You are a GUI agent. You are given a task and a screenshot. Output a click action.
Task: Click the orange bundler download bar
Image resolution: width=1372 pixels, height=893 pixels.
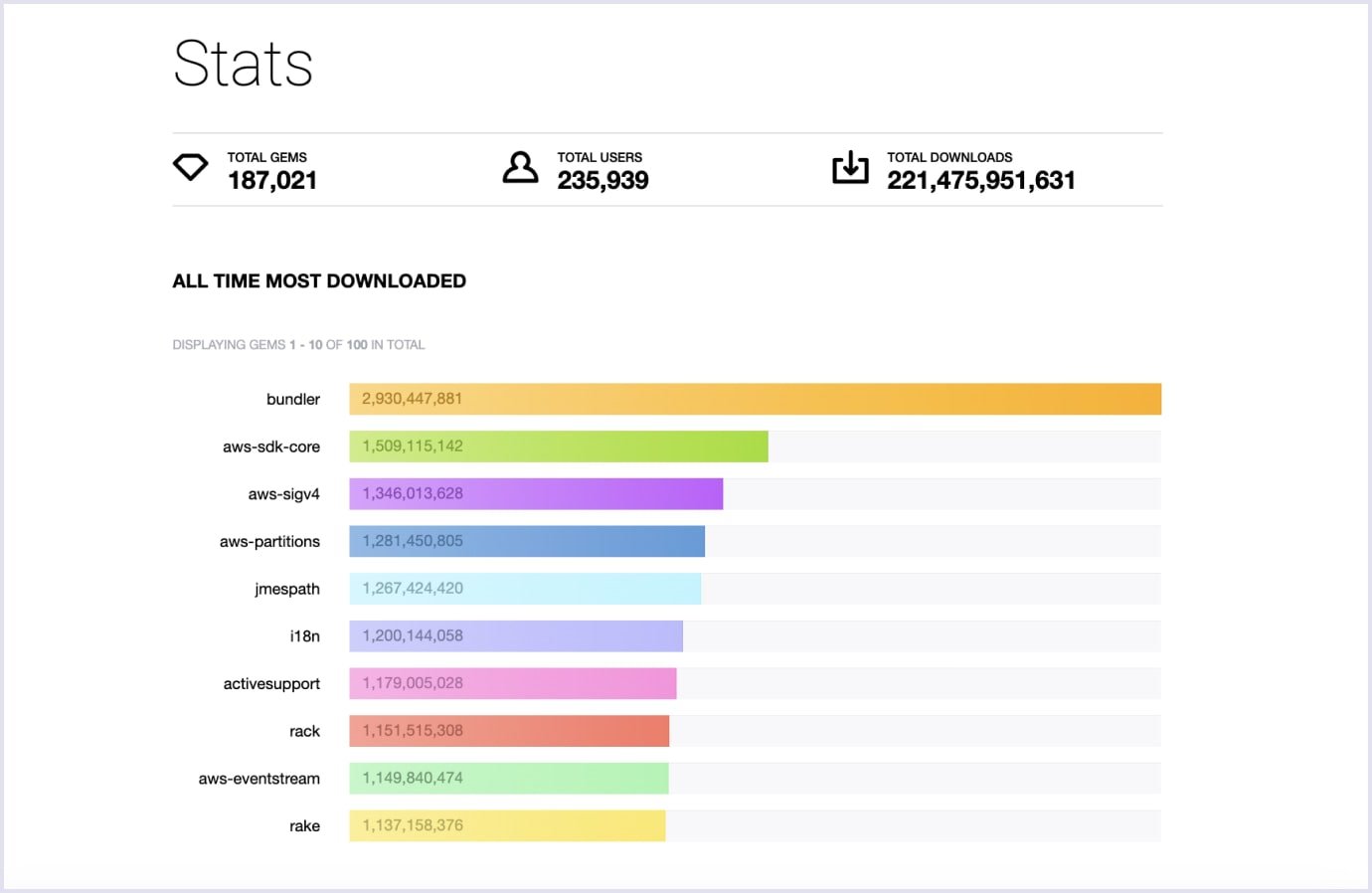tap(755, 399)
